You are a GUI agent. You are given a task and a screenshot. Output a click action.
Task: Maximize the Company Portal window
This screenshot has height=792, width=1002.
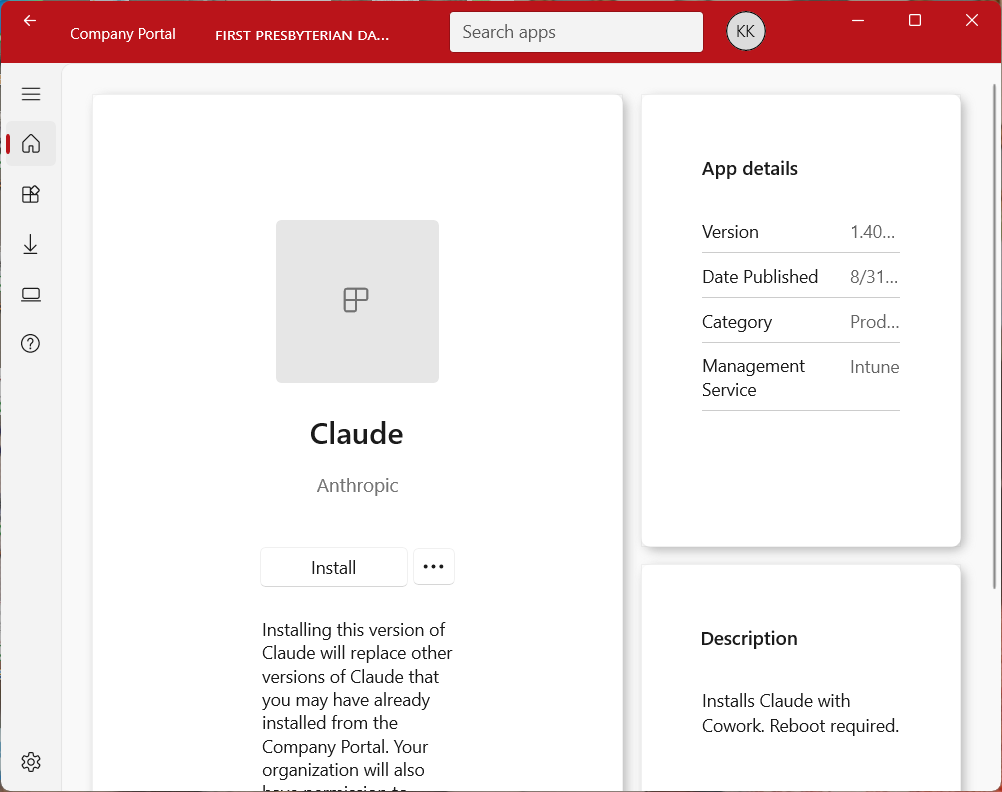tap(914, 20)
